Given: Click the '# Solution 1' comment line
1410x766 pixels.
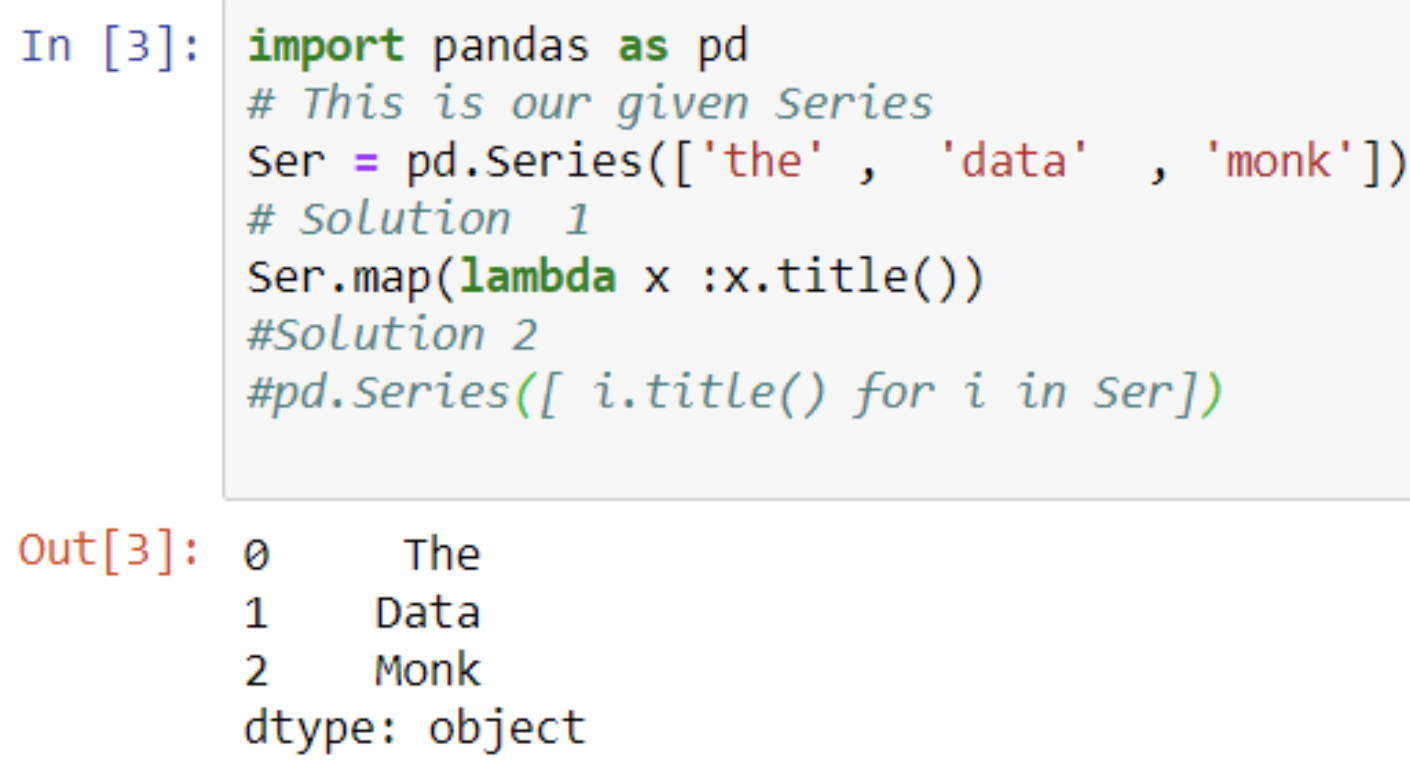Looking at the screenshot, I should tap(419, 219).
